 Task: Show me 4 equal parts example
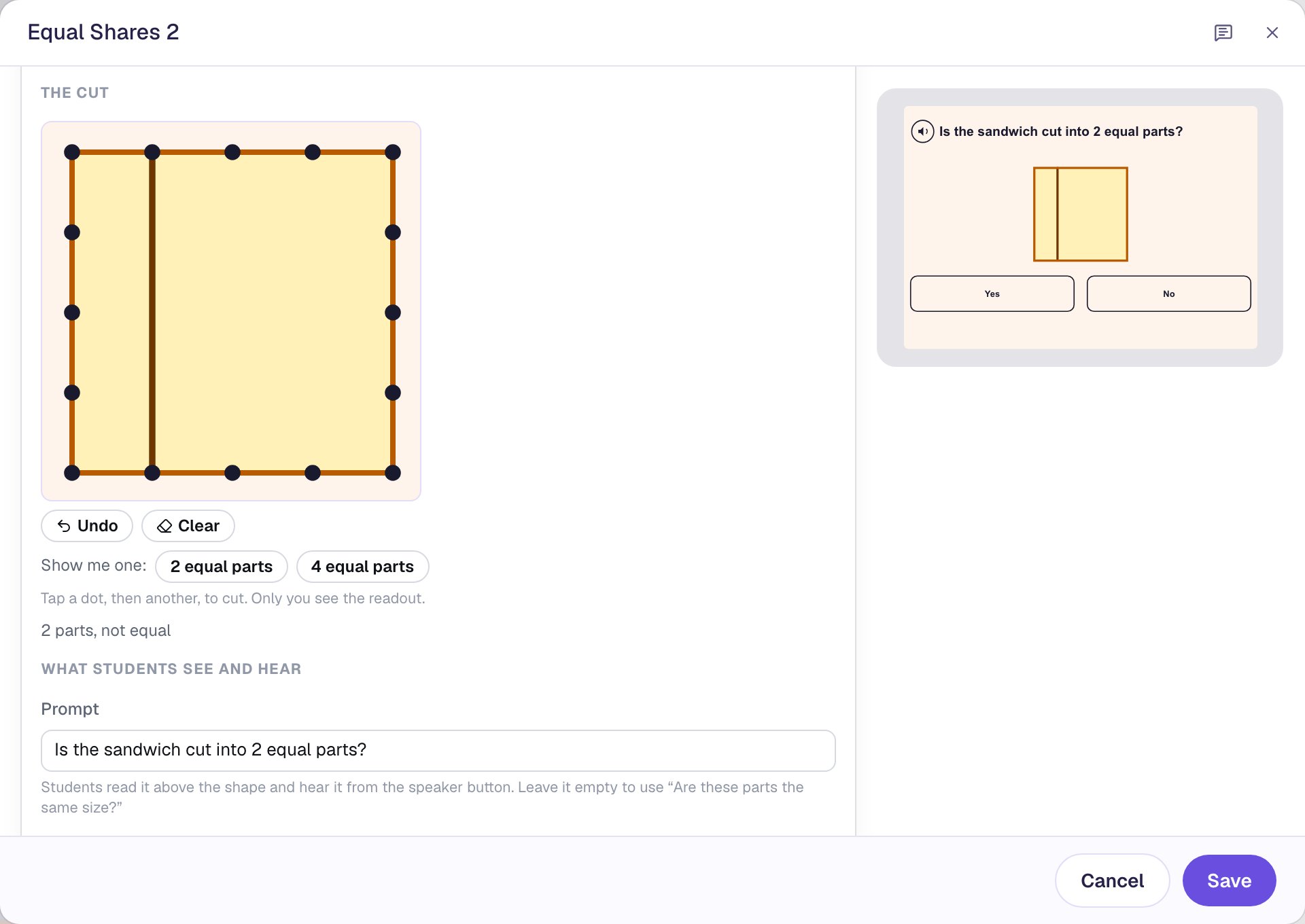[x=363, y=567]
